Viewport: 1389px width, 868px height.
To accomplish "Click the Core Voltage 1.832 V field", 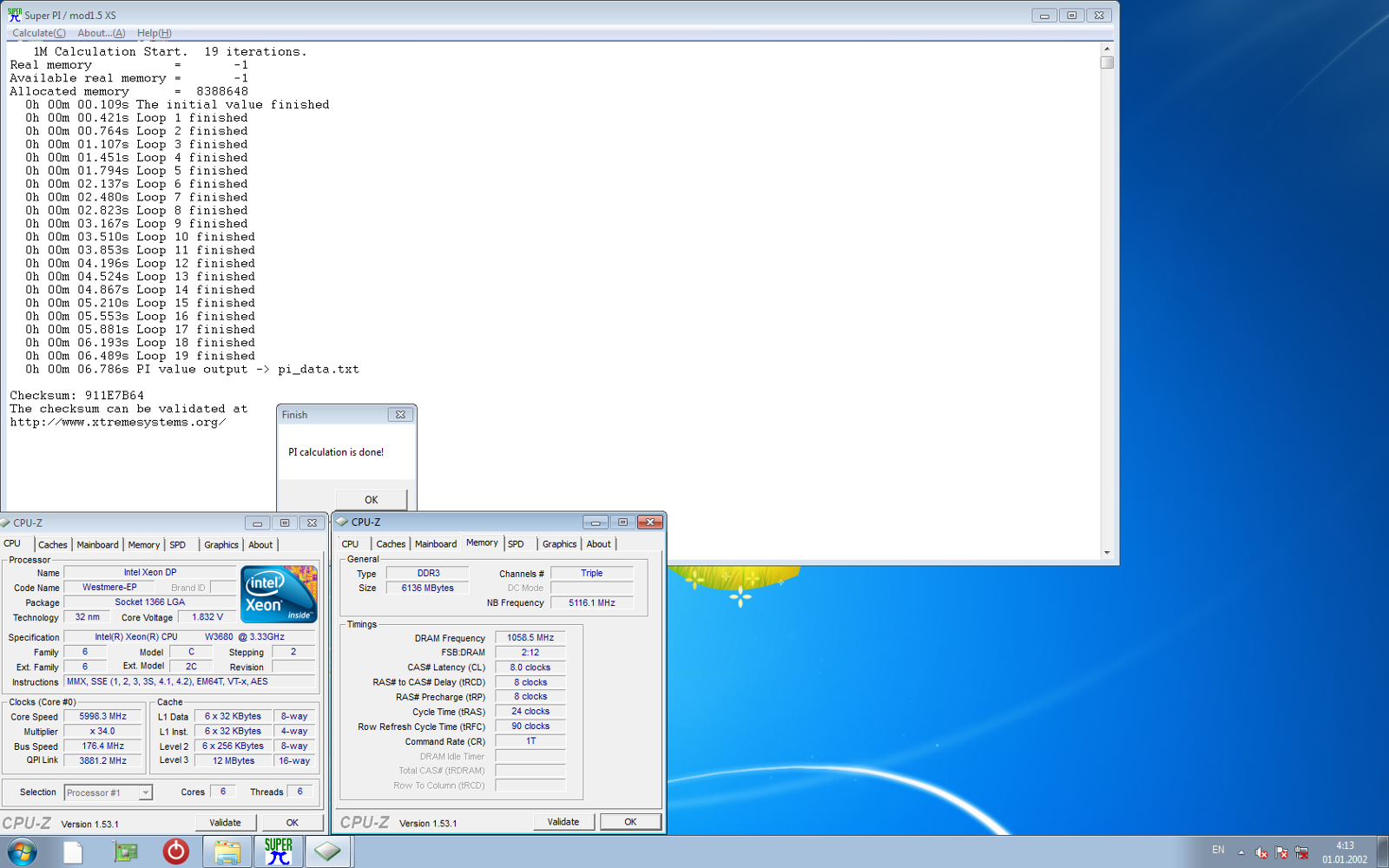I will click(207, 617).
